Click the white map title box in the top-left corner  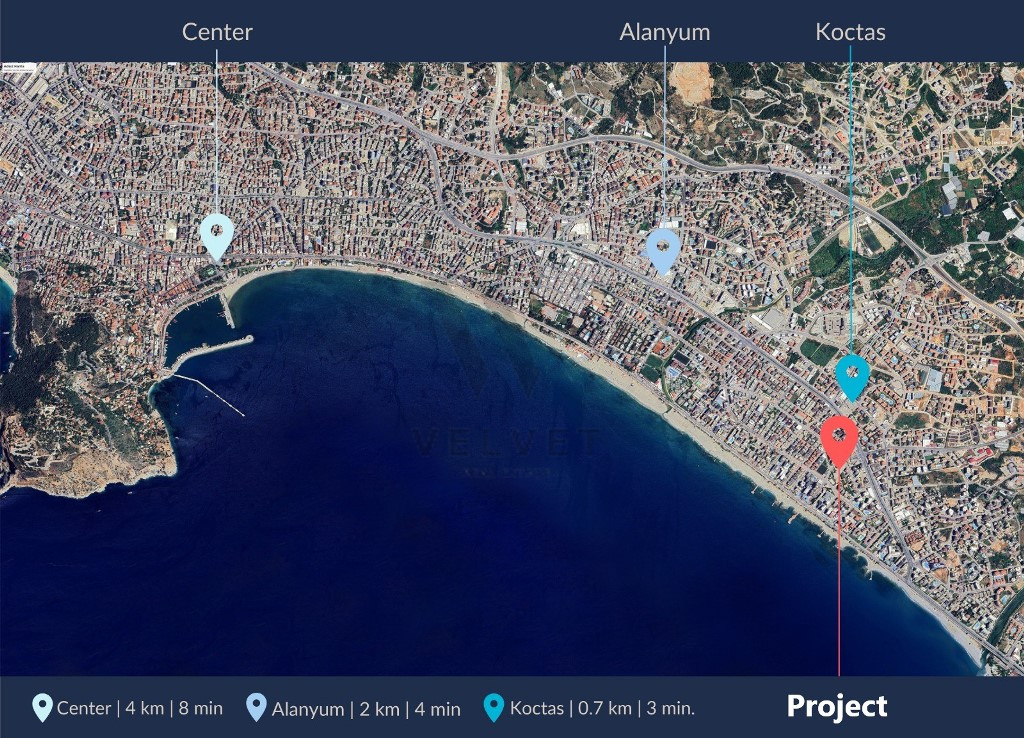coord(18,67)
